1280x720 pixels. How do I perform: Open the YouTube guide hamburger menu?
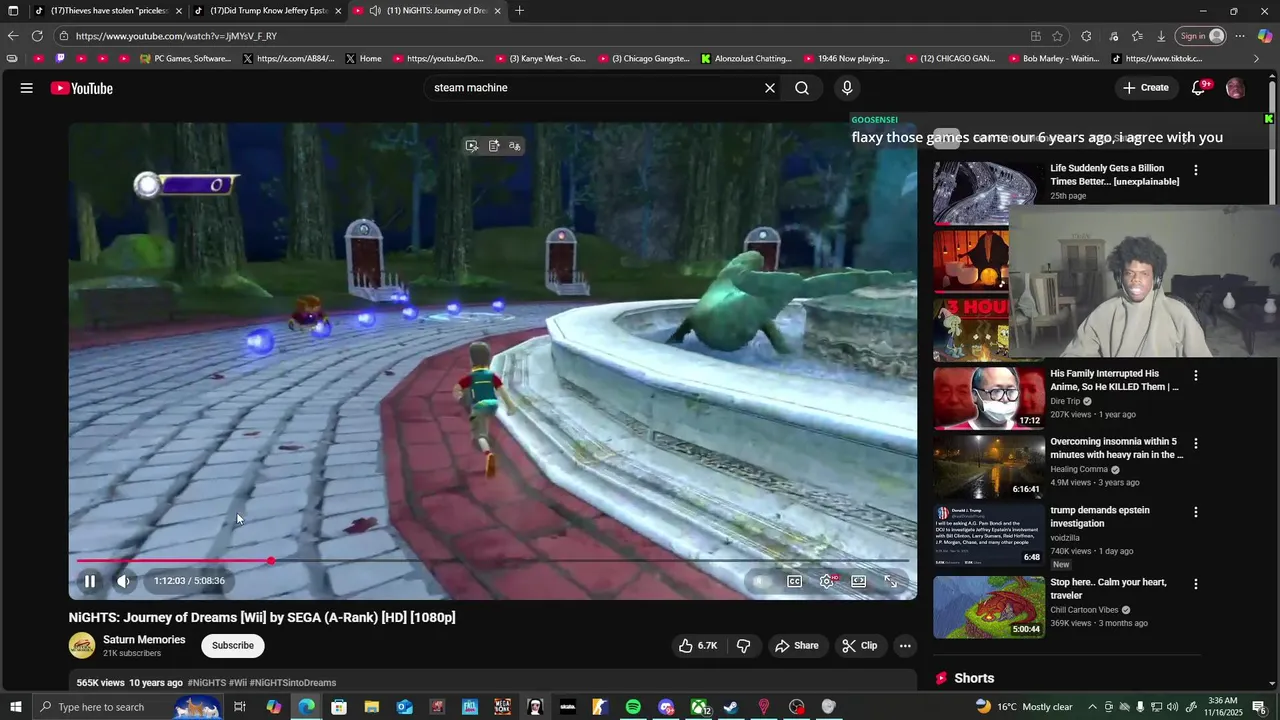[27, 88]
